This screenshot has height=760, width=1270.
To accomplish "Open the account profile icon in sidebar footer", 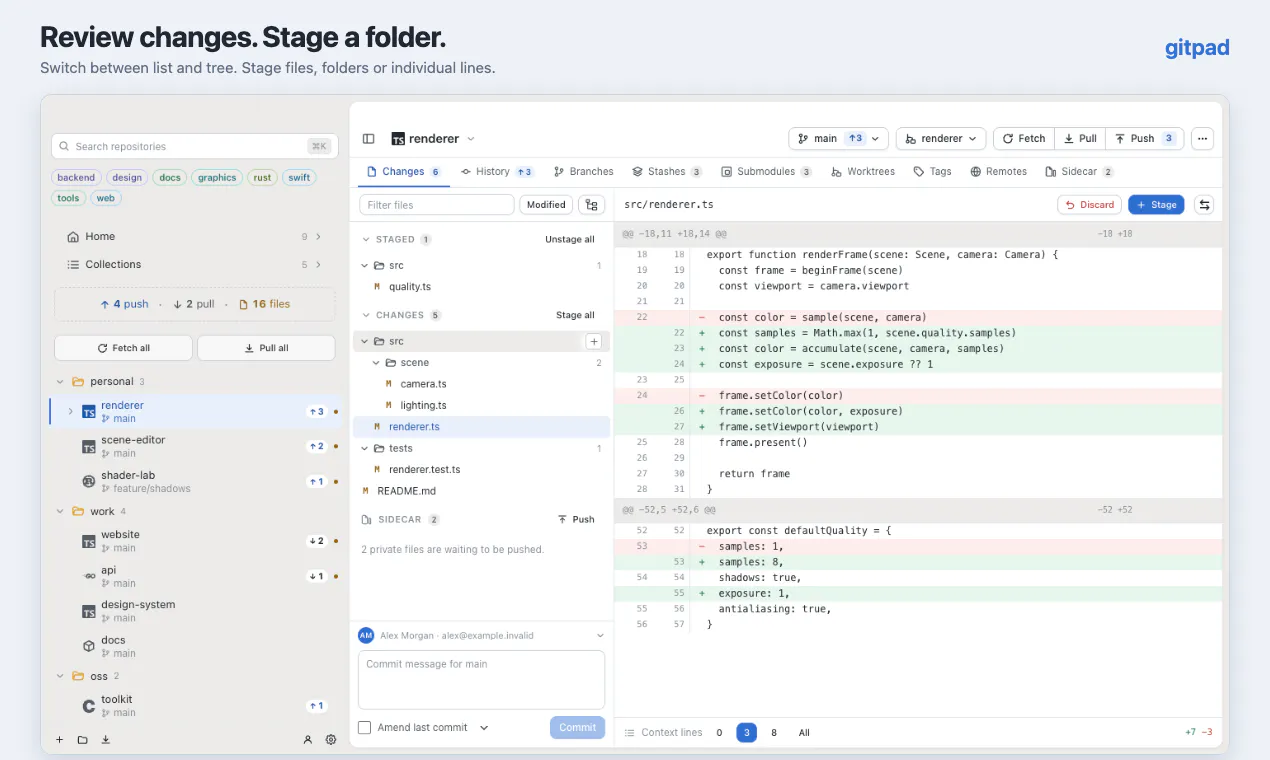I will (308, 740).
